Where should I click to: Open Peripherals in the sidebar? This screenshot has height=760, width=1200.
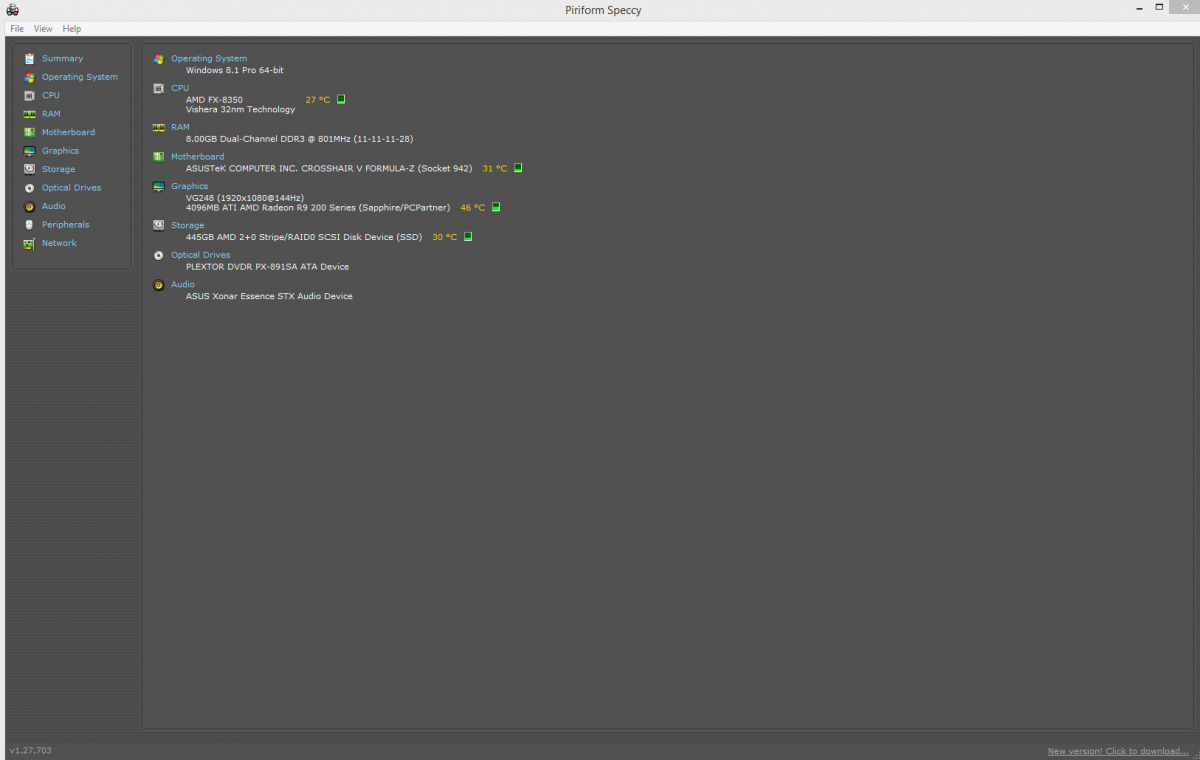coord(65,225)
